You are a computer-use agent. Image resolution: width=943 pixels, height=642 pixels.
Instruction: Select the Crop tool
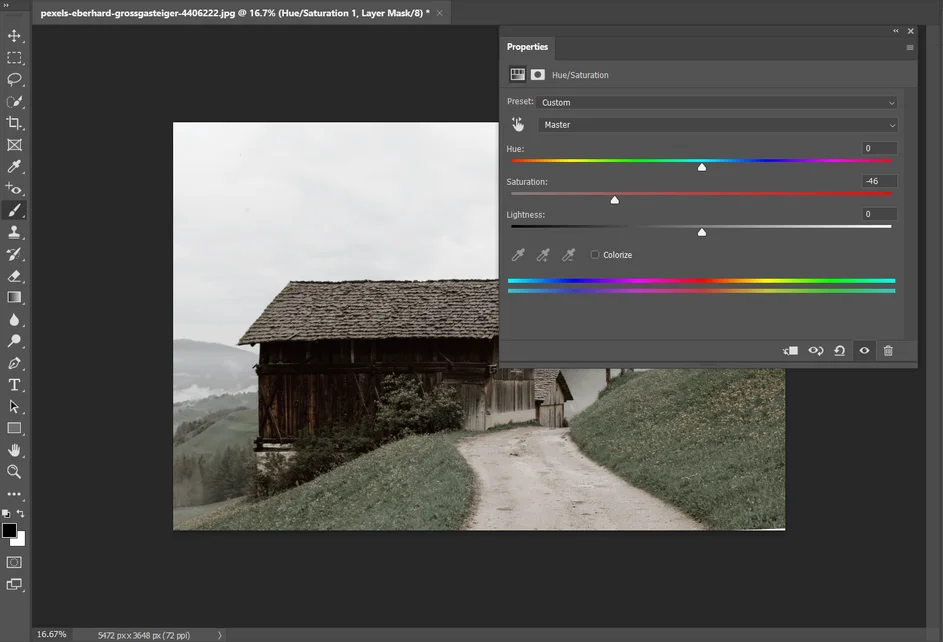(x=14, y=123)
